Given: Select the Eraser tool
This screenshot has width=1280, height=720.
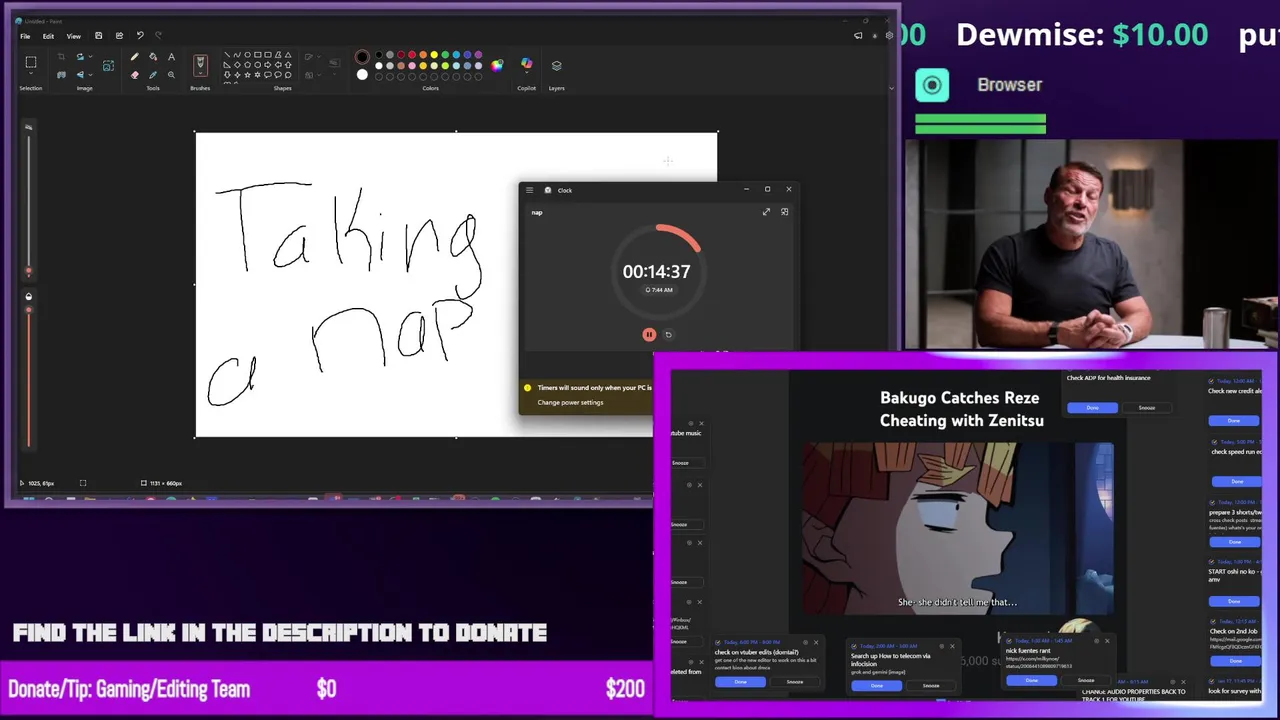Looking at the screenshot, I should click(x=135, y=75).
